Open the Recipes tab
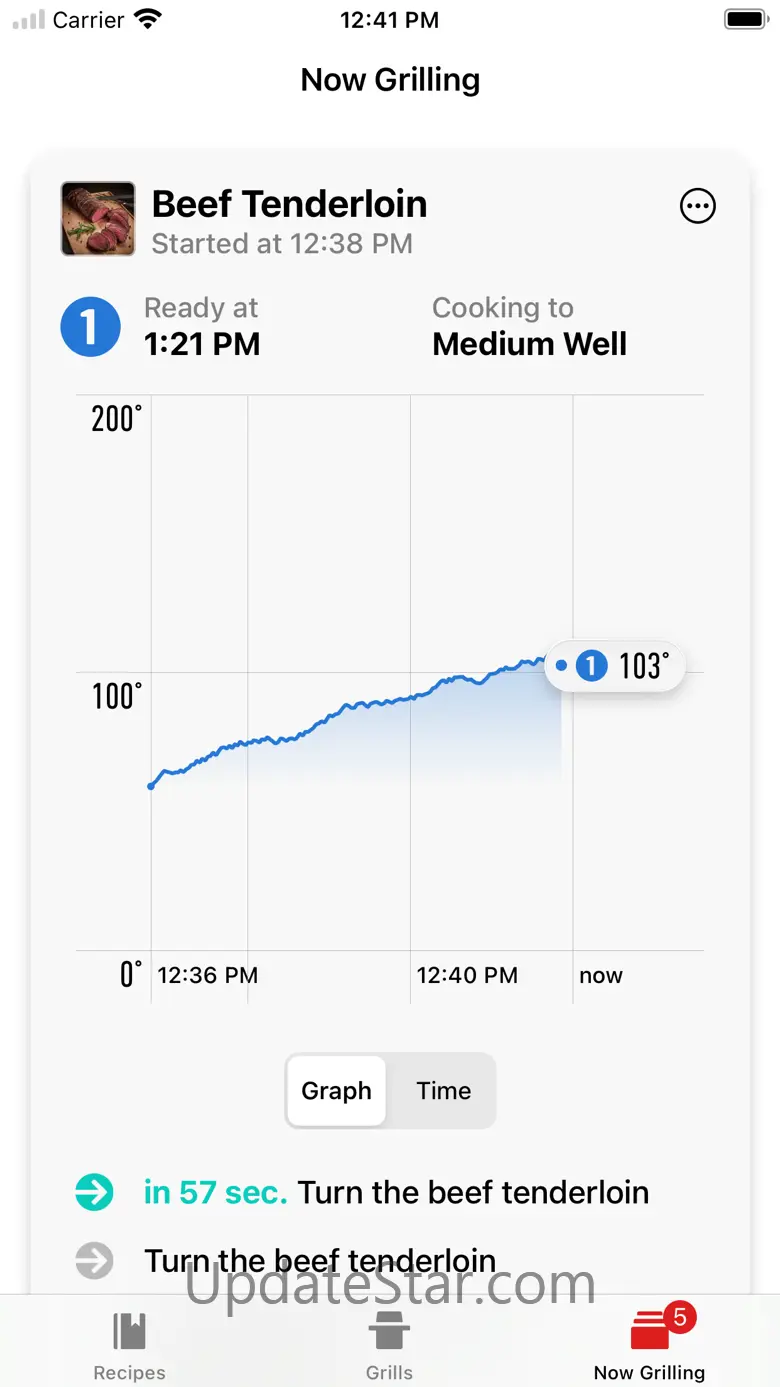 (130, 1345)
